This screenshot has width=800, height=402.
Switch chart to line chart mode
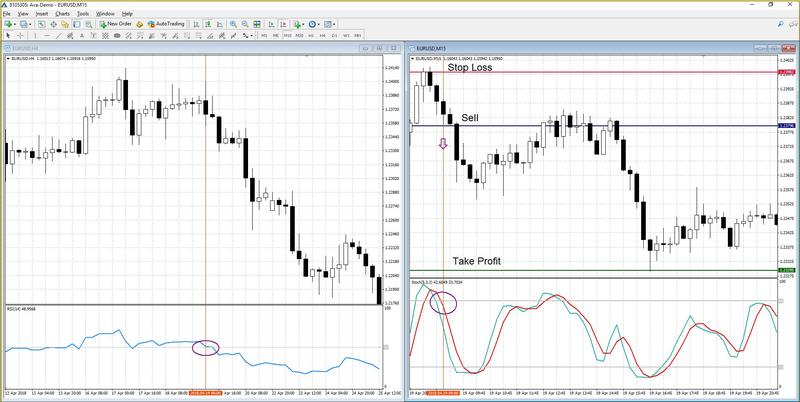220,24
